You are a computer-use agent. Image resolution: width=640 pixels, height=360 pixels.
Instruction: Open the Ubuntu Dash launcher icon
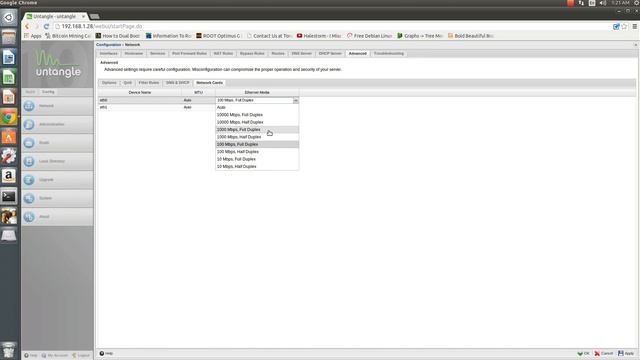click(9, 18)
